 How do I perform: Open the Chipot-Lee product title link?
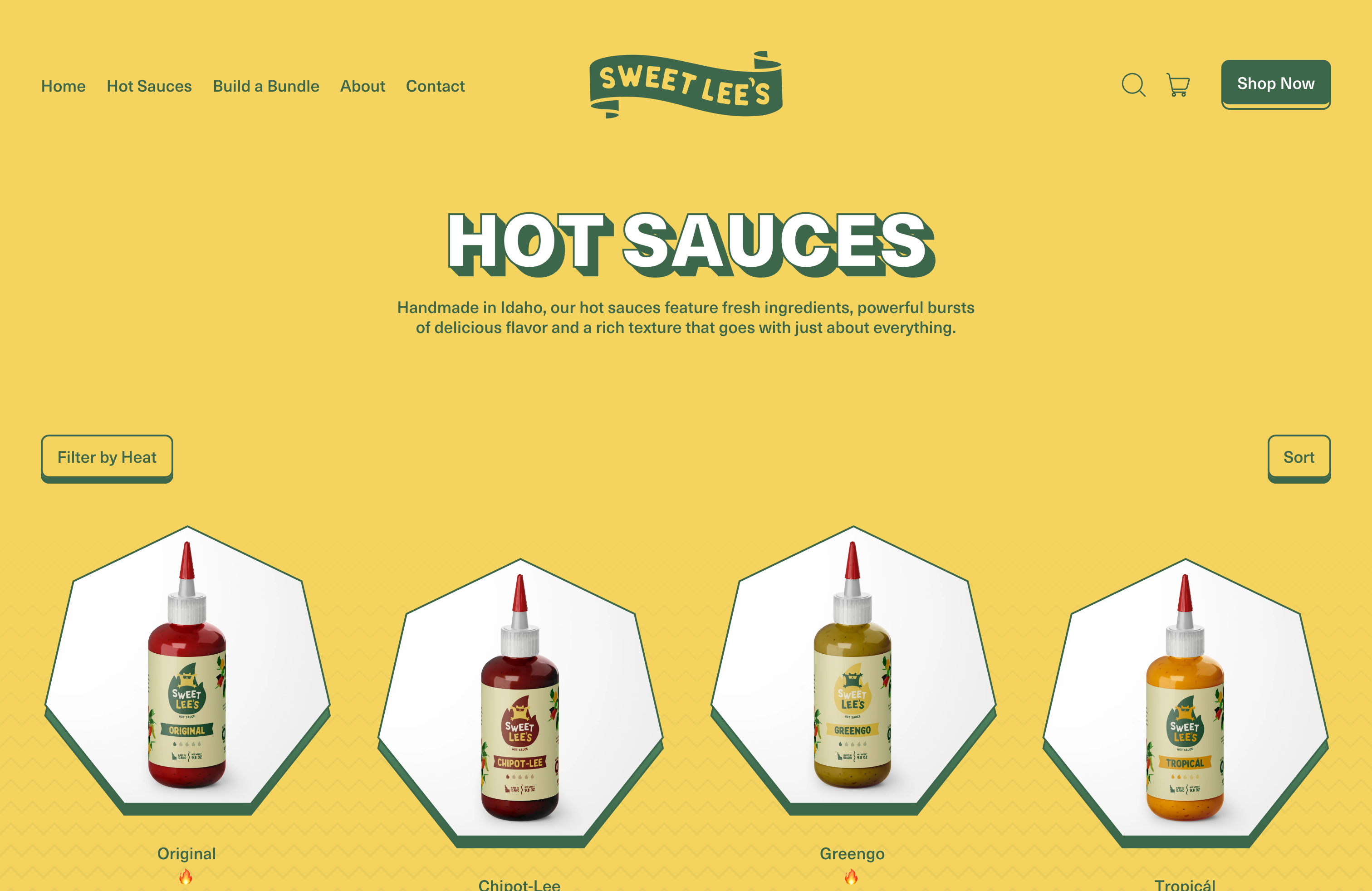pyautogui.click(x=519, y=885)
